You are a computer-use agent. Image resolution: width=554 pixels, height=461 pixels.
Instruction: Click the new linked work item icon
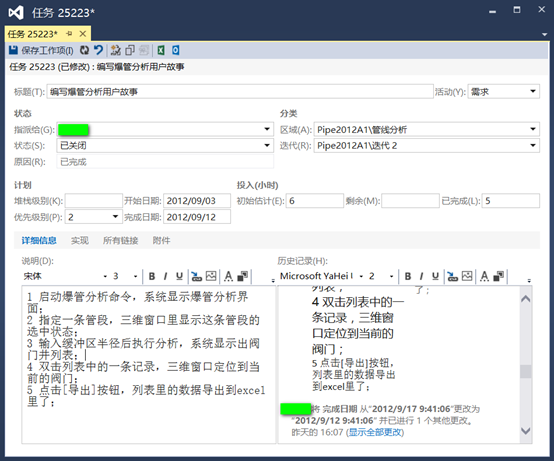pos(116,50)
